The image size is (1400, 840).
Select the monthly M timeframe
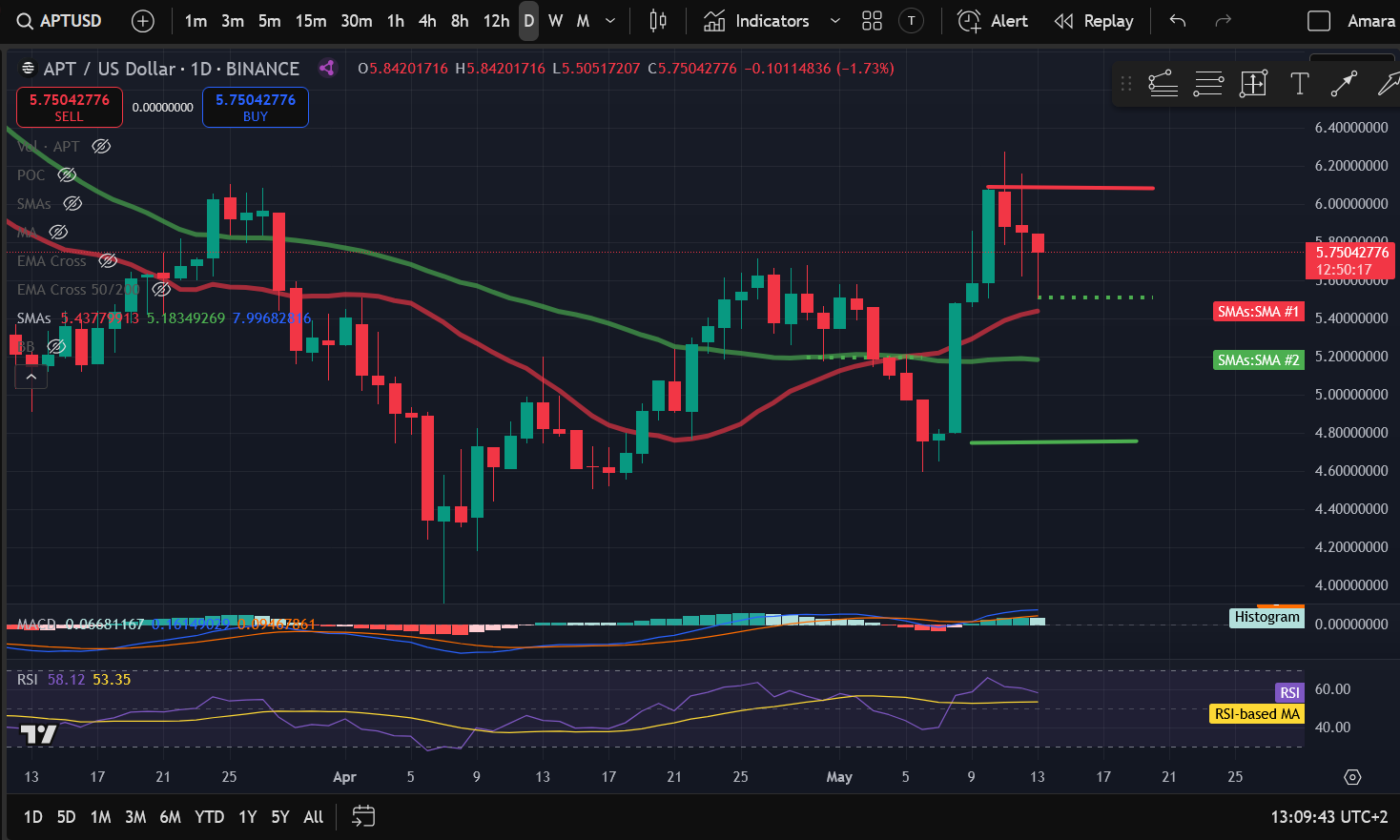click(583, 21)
